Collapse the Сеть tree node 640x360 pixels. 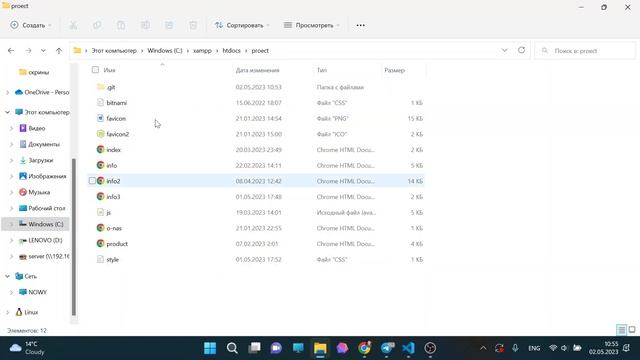pyautogui.click(x=7, y=276)
